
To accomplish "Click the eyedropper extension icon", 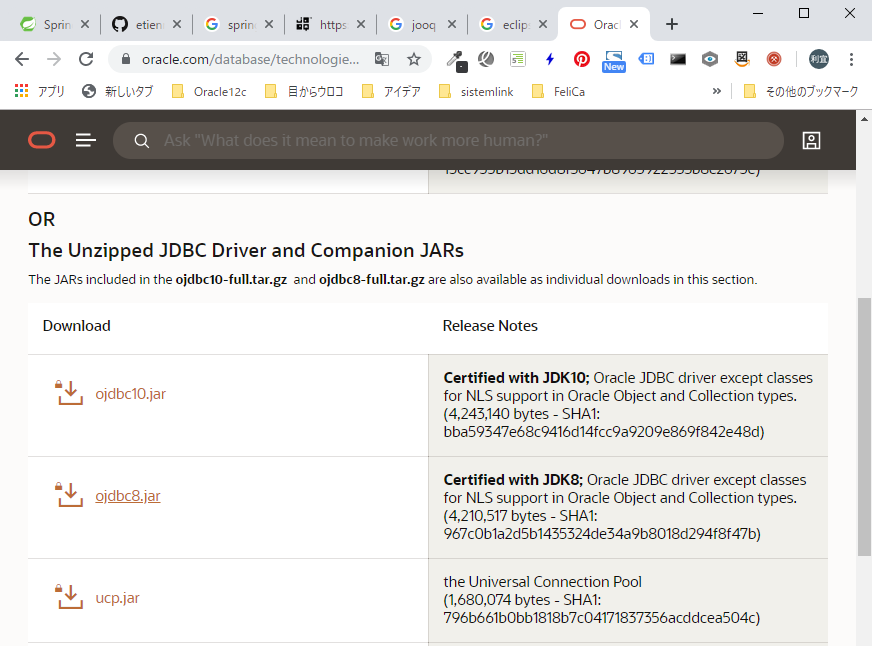I will pos(457,61).
